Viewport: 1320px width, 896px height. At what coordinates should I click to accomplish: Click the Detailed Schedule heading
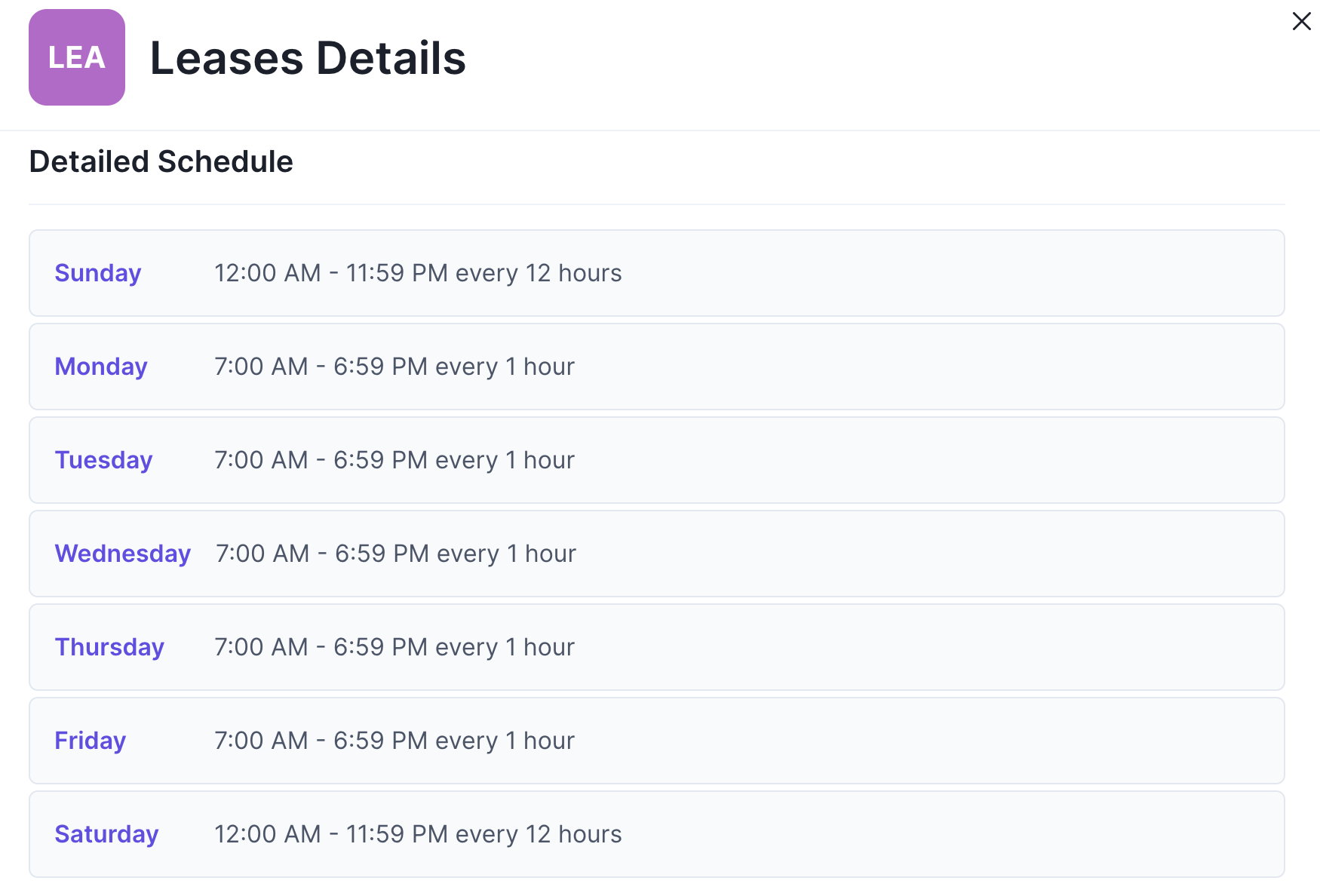coord(161,161)
